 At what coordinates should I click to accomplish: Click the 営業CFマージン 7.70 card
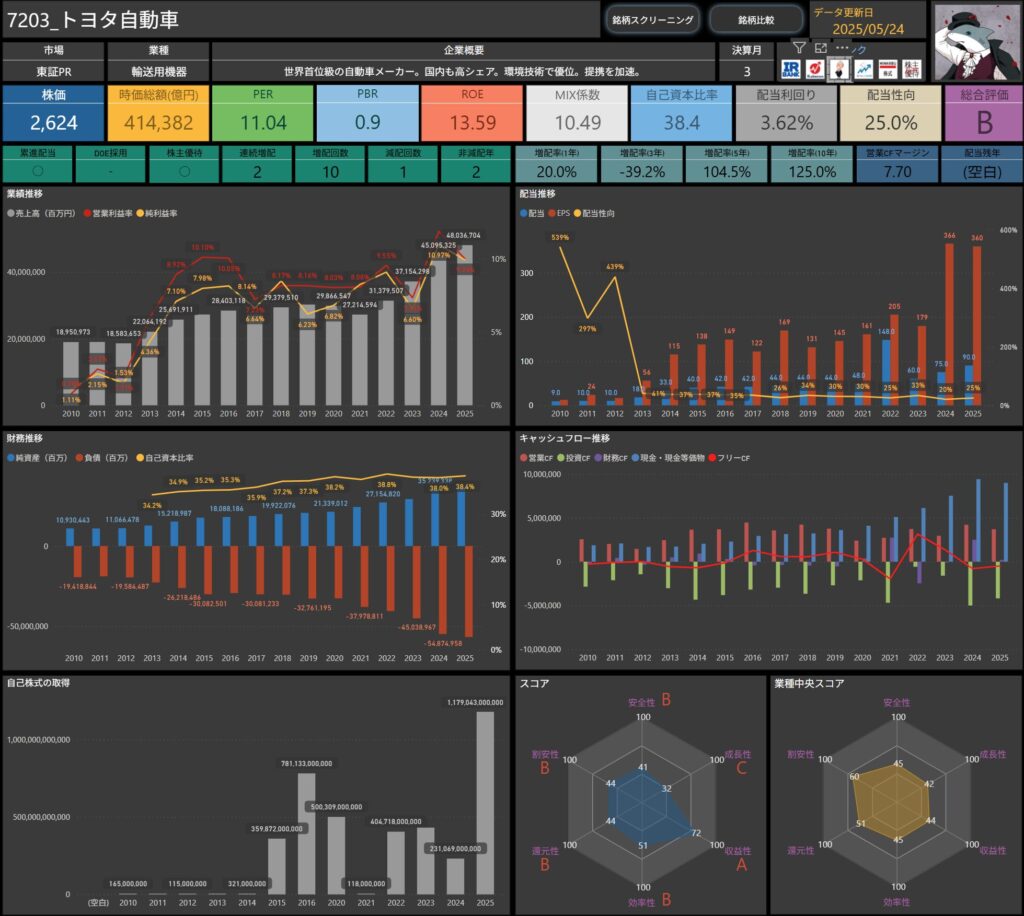coord(897,164)
